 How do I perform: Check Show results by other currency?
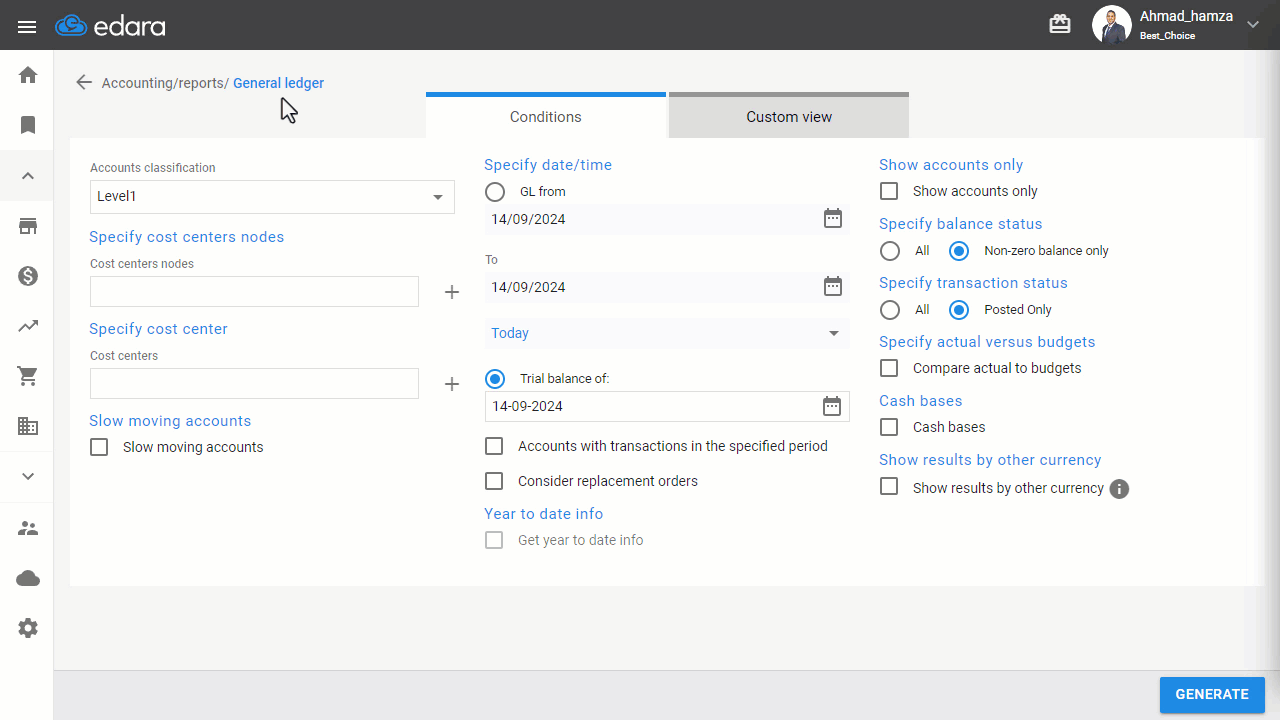889,486
